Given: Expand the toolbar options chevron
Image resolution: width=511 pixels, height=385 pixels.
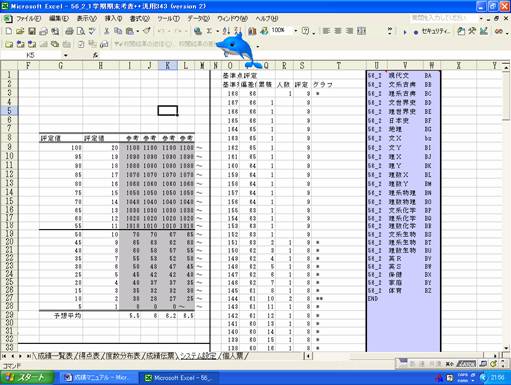Looking at the screenshot, I should pos(390,31).
